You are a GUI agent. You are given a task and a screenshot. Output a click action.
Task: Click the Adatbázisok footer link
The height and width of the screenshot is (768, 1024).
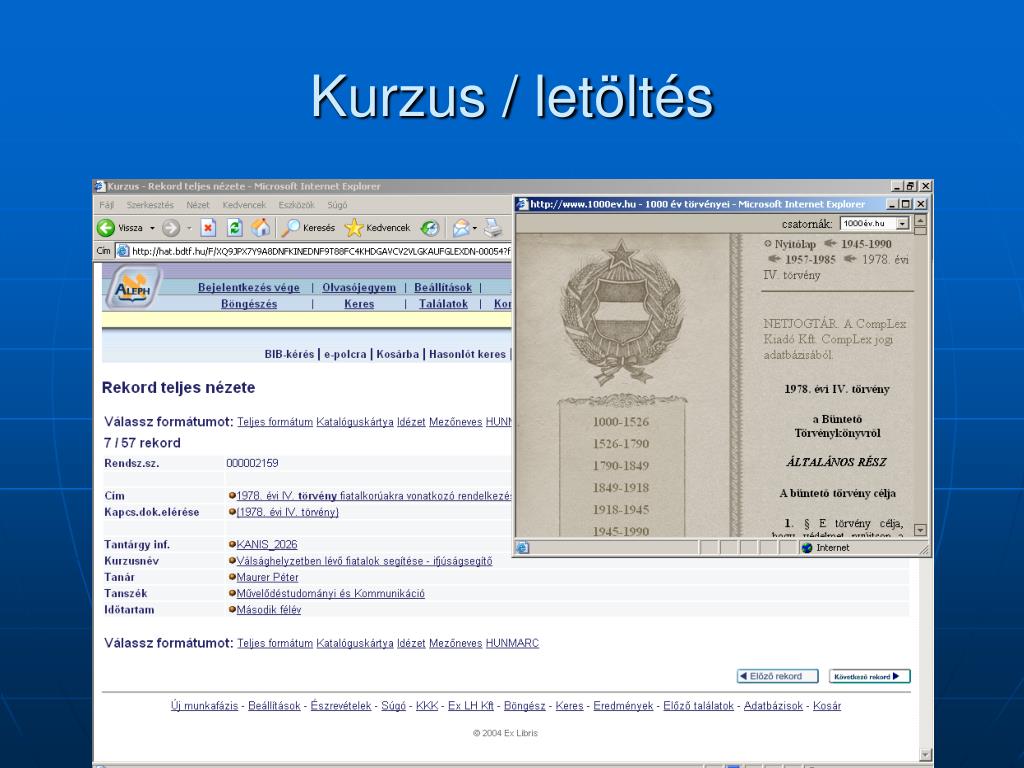(x=773, y=706)
